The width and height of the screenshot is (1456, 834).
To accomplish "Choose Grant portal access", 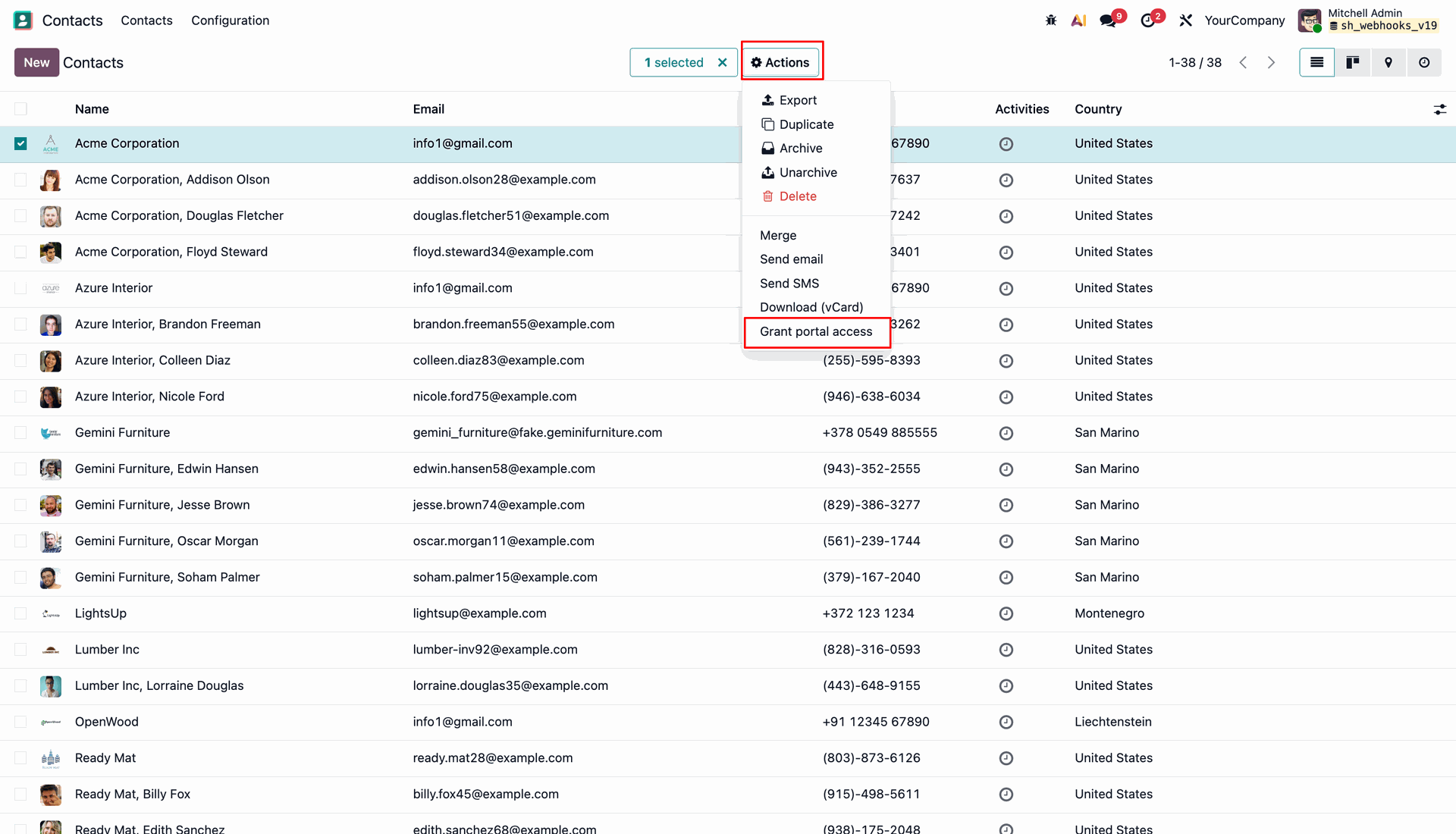I will 816,331.
